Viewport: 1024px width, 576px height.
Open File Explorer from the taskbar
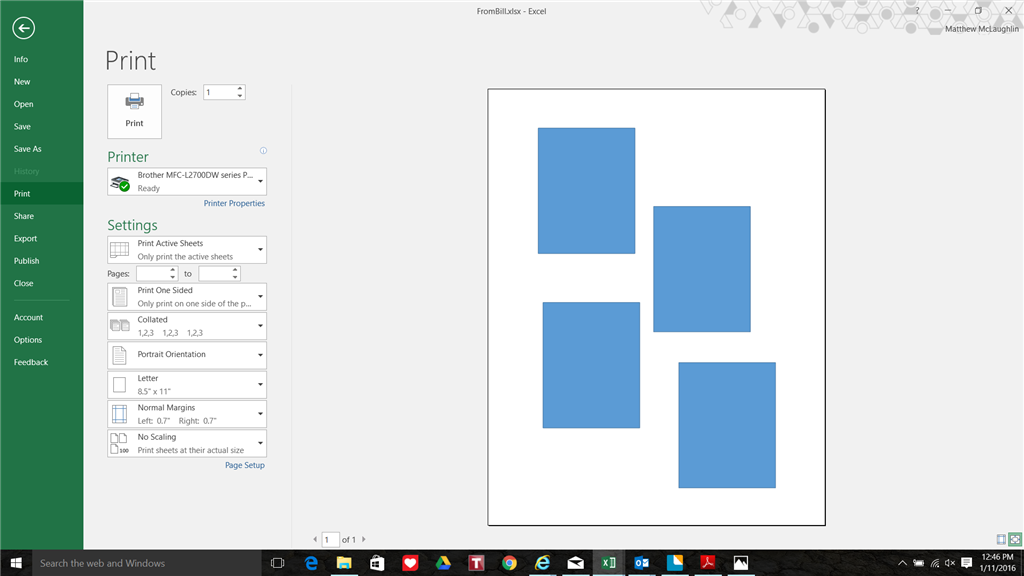tap(344, 563)
